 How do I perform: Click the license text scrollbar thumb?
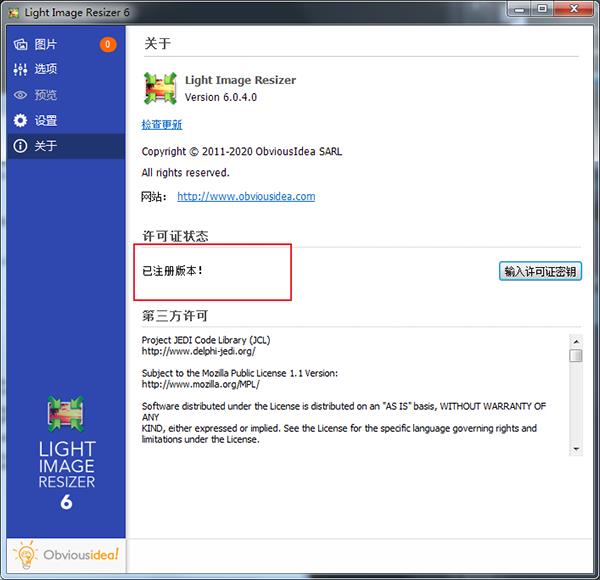(576, 355)
